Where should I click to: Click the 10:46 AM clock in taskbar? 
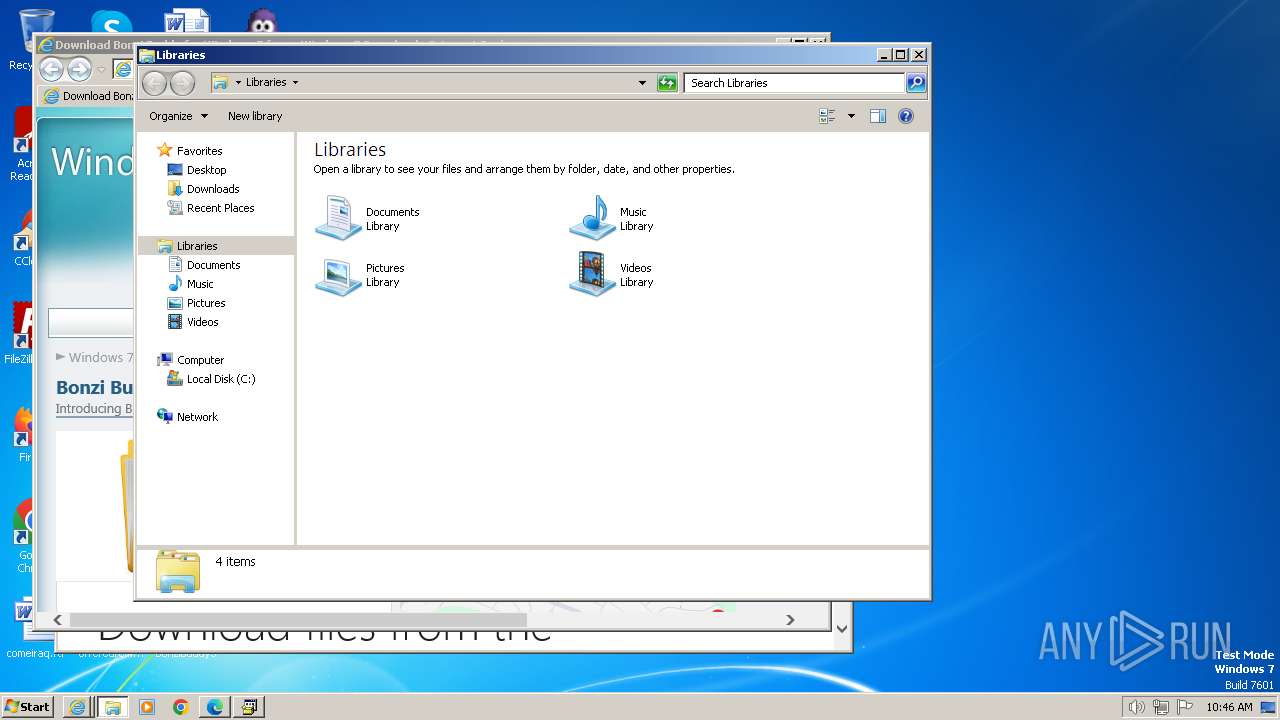[x=1229, y=707]
